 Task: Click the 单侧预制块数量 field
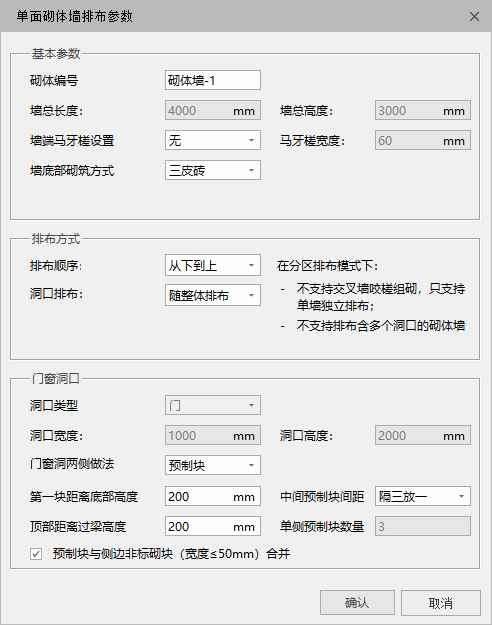point(423,526)
